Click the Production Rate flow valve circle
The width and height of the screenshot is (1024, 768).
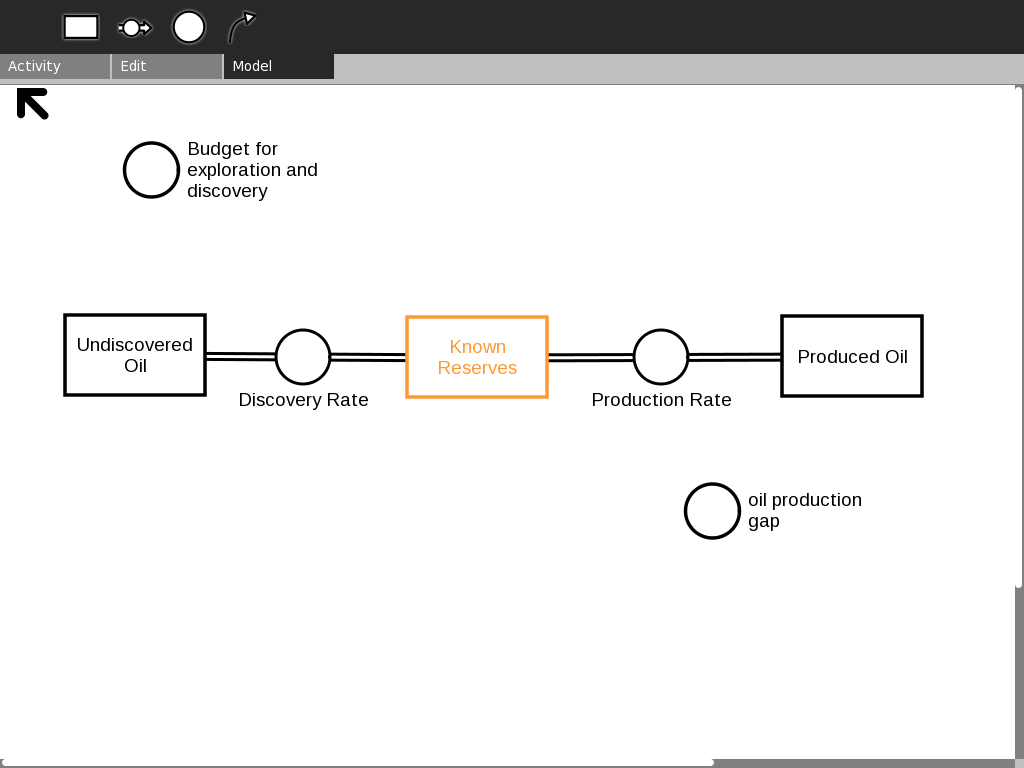[x=661, y=357]
